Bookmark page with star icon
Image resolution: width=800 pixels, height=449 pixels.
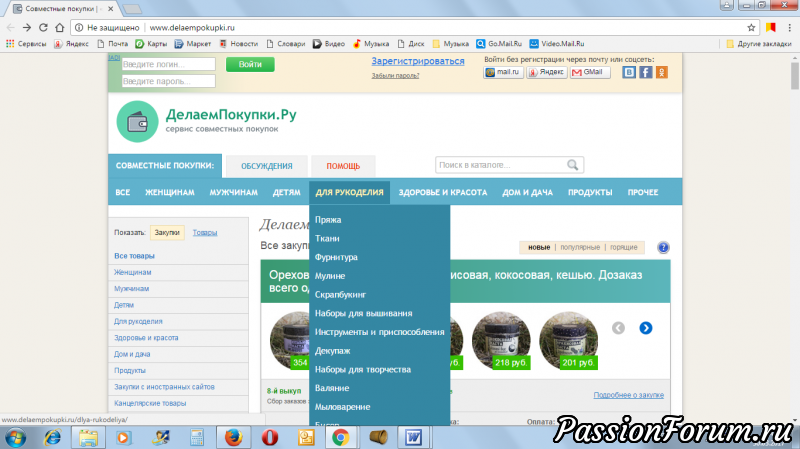pyautogui.click(x=751, y=28)
